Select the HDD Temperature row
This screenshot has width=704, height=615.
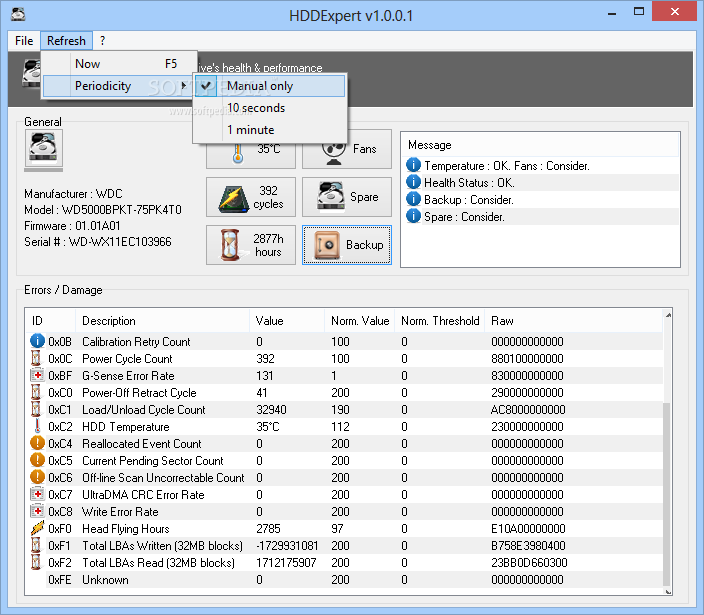point(125,427)
